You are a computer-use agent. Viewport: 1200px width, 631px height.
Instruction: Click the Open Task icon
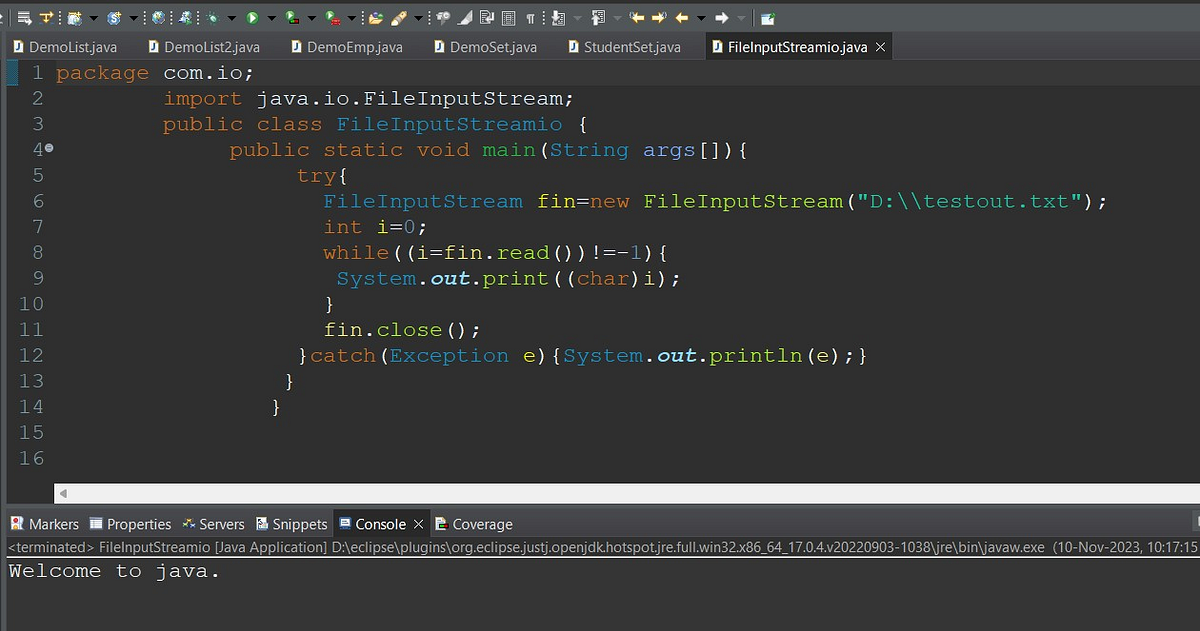(376, 17)
